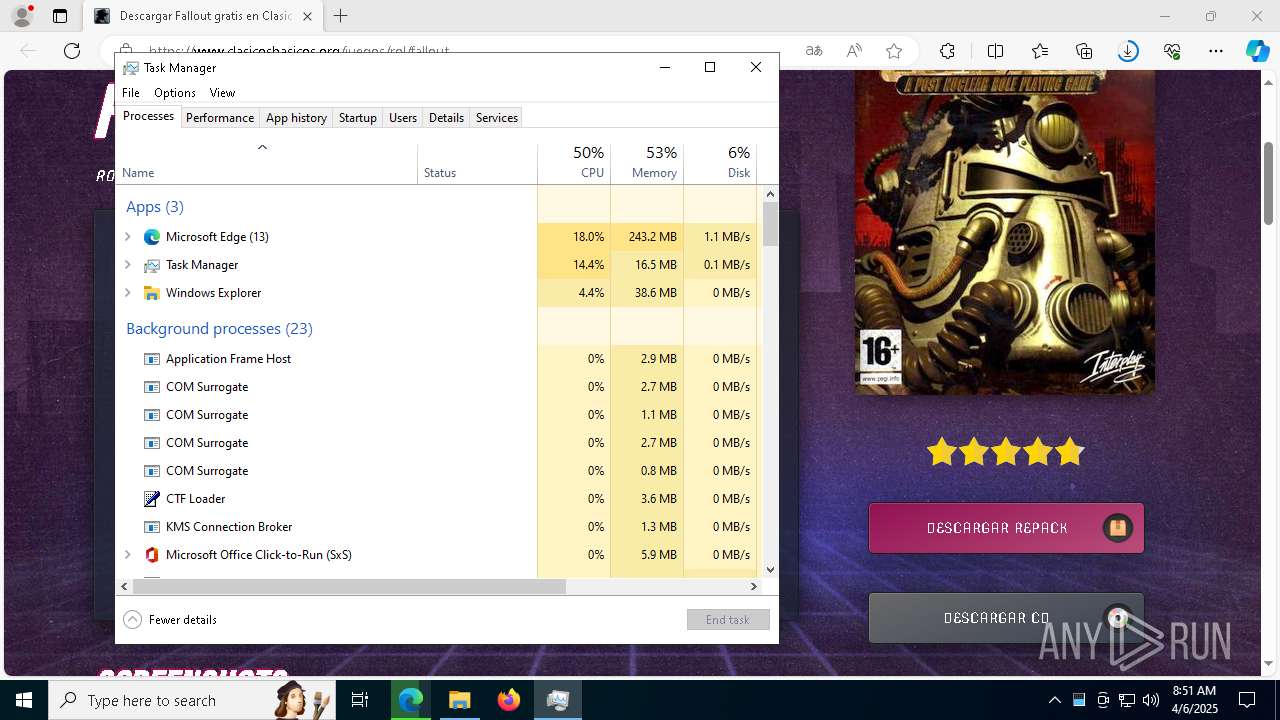Sort processes by CPU column
The width and height of the screenshot is (1280, 720).
pos(574,163)
